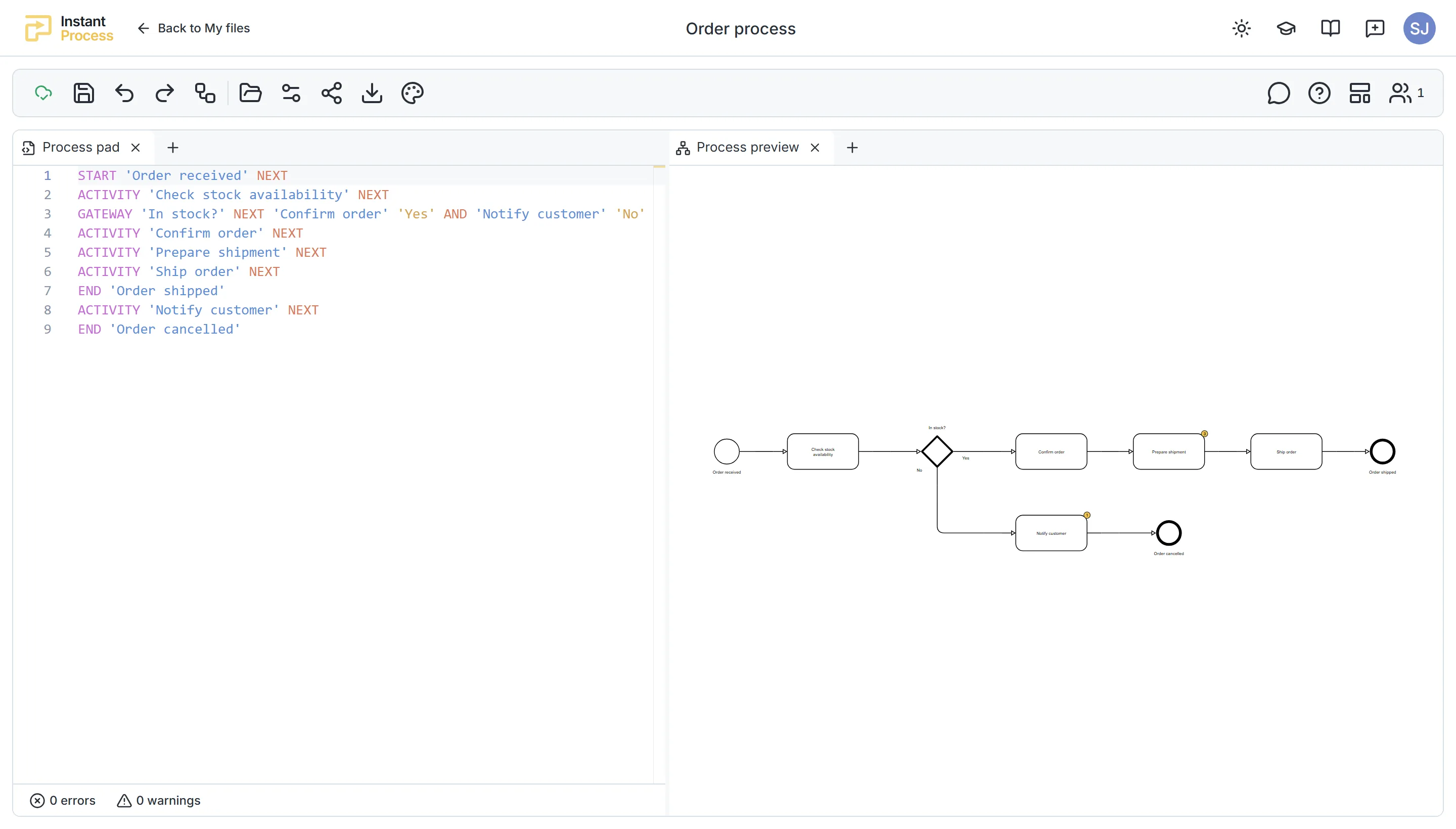Open the help question mark icon

(x=1319, y=93)
